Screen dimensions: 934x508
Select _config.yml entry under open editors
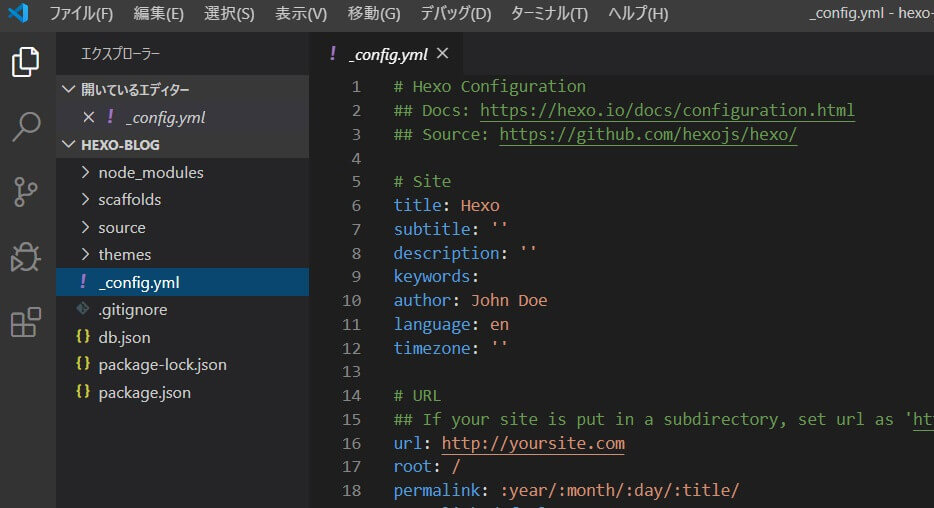click(182, 117)
